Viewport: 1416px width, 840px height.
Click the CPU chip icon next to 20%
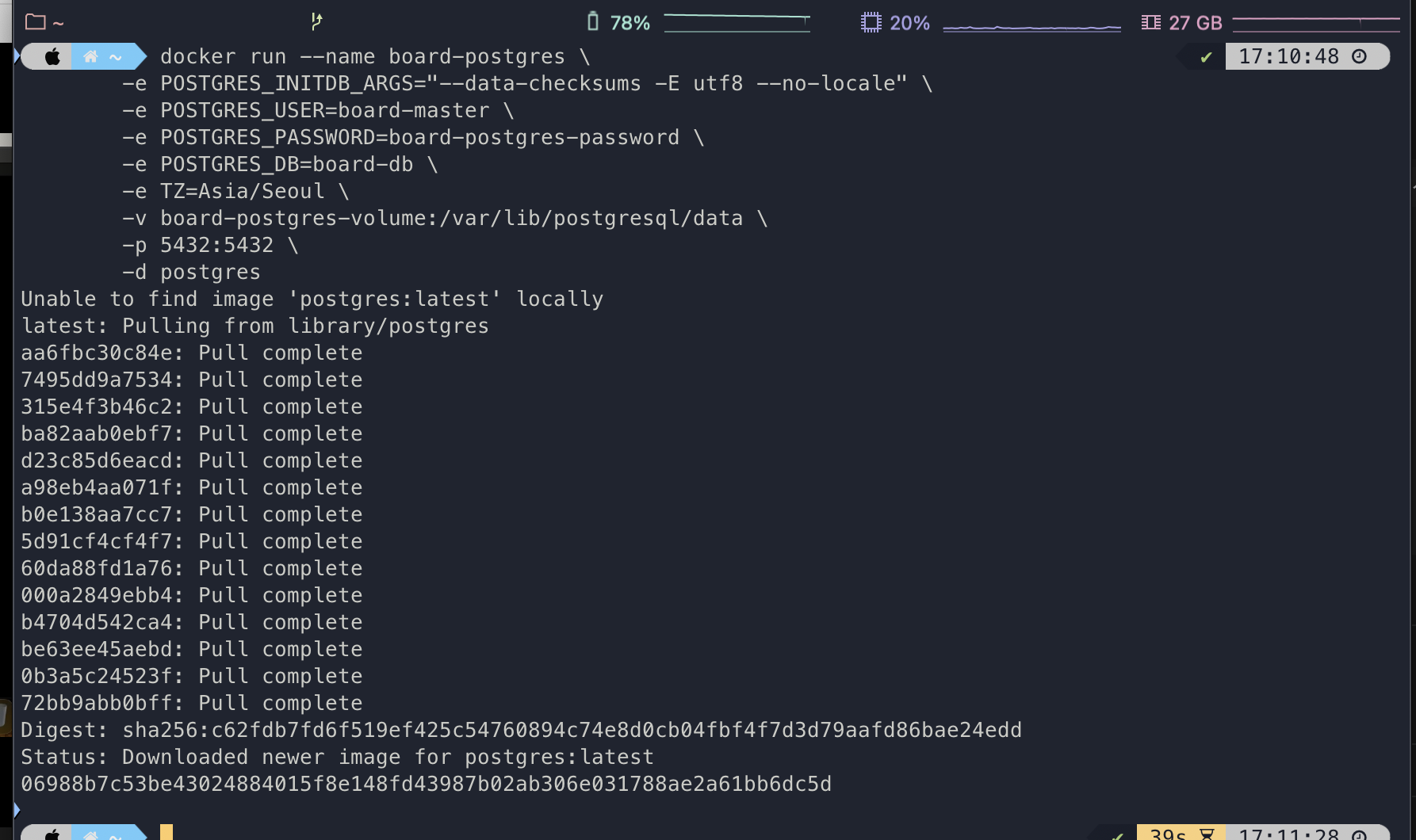871,22
